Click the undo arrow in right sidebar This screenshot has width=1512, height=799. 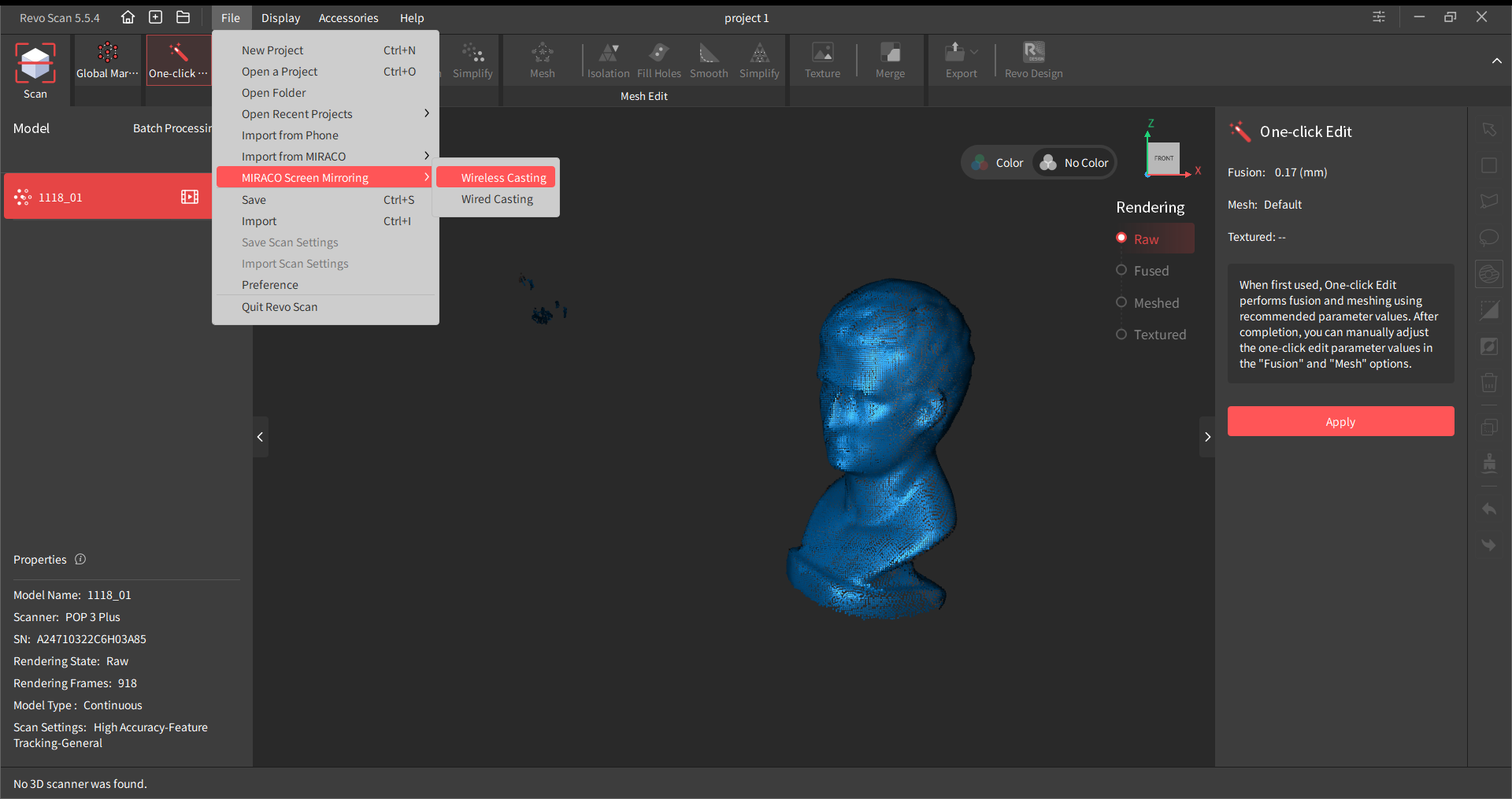pyautogui.click(x=1488, y=509)
